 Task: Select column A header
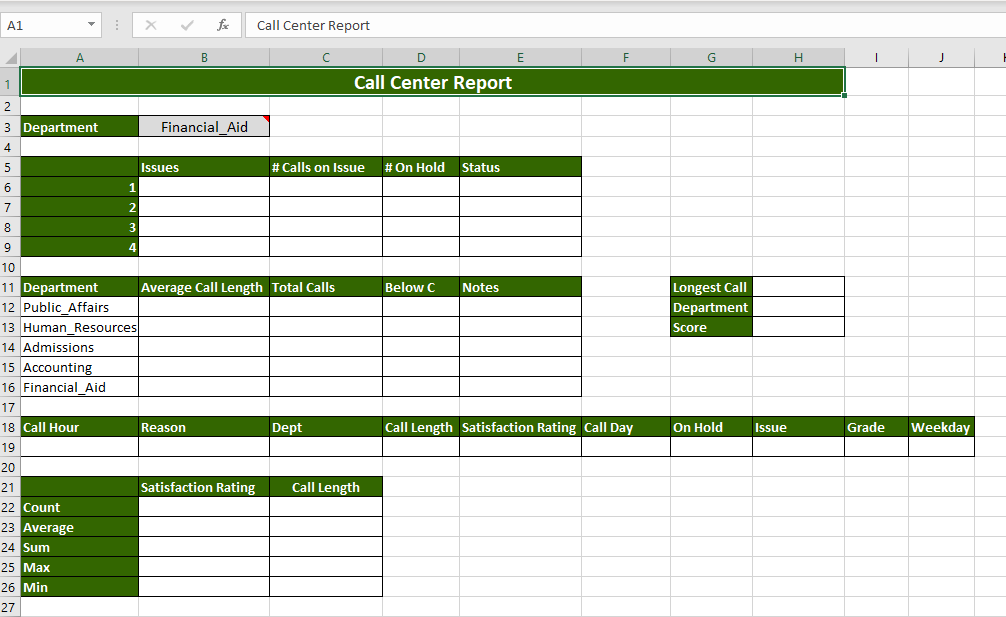coord(80,58)
